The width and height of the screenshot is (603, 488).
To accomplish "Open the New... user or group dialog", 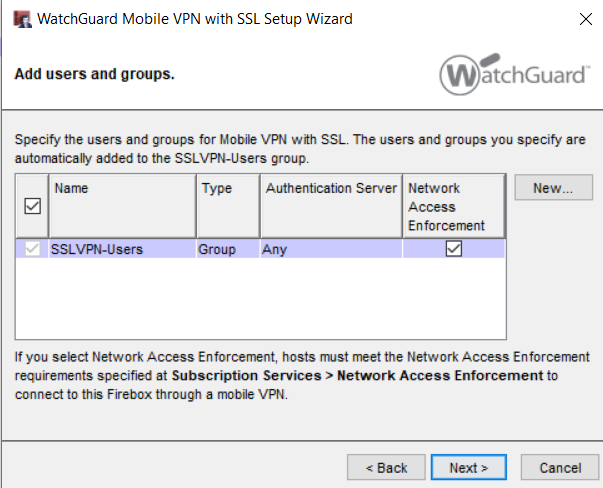I will click(x=553, y=188).
